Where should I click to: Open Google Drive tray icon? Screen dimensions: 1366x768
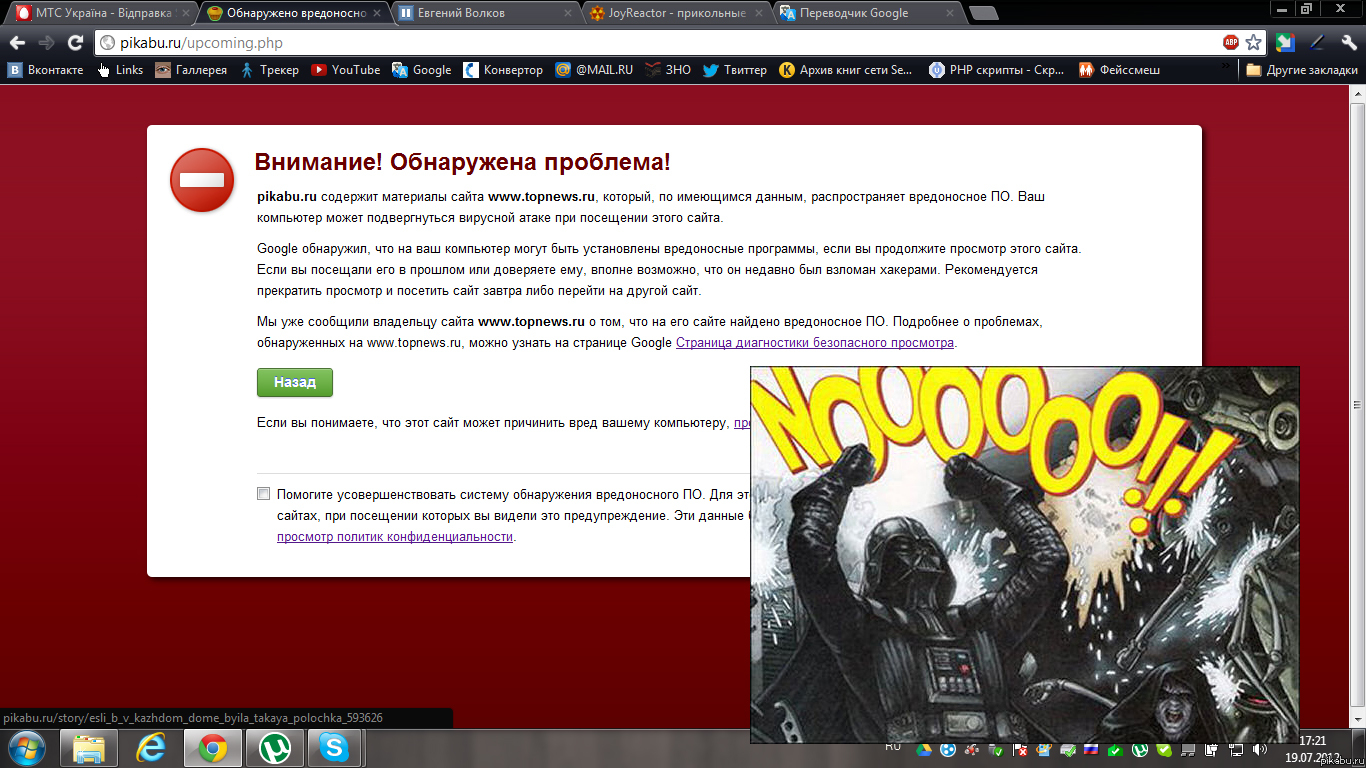(x=925, y=750)
